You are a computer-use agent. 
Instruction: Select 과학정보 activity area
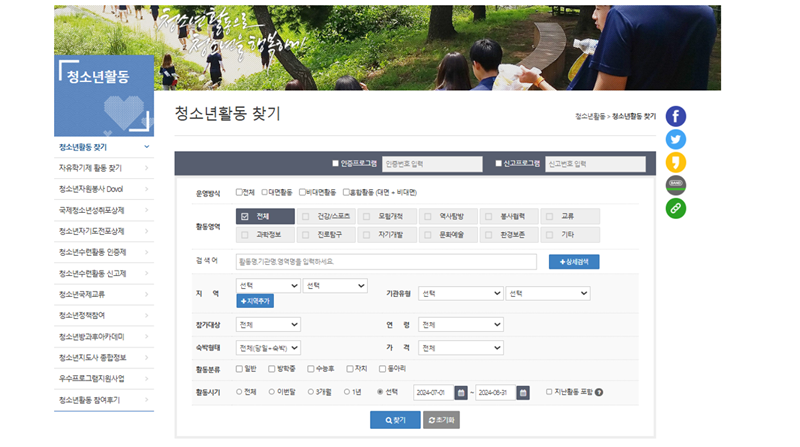click(x=265, y=235)
